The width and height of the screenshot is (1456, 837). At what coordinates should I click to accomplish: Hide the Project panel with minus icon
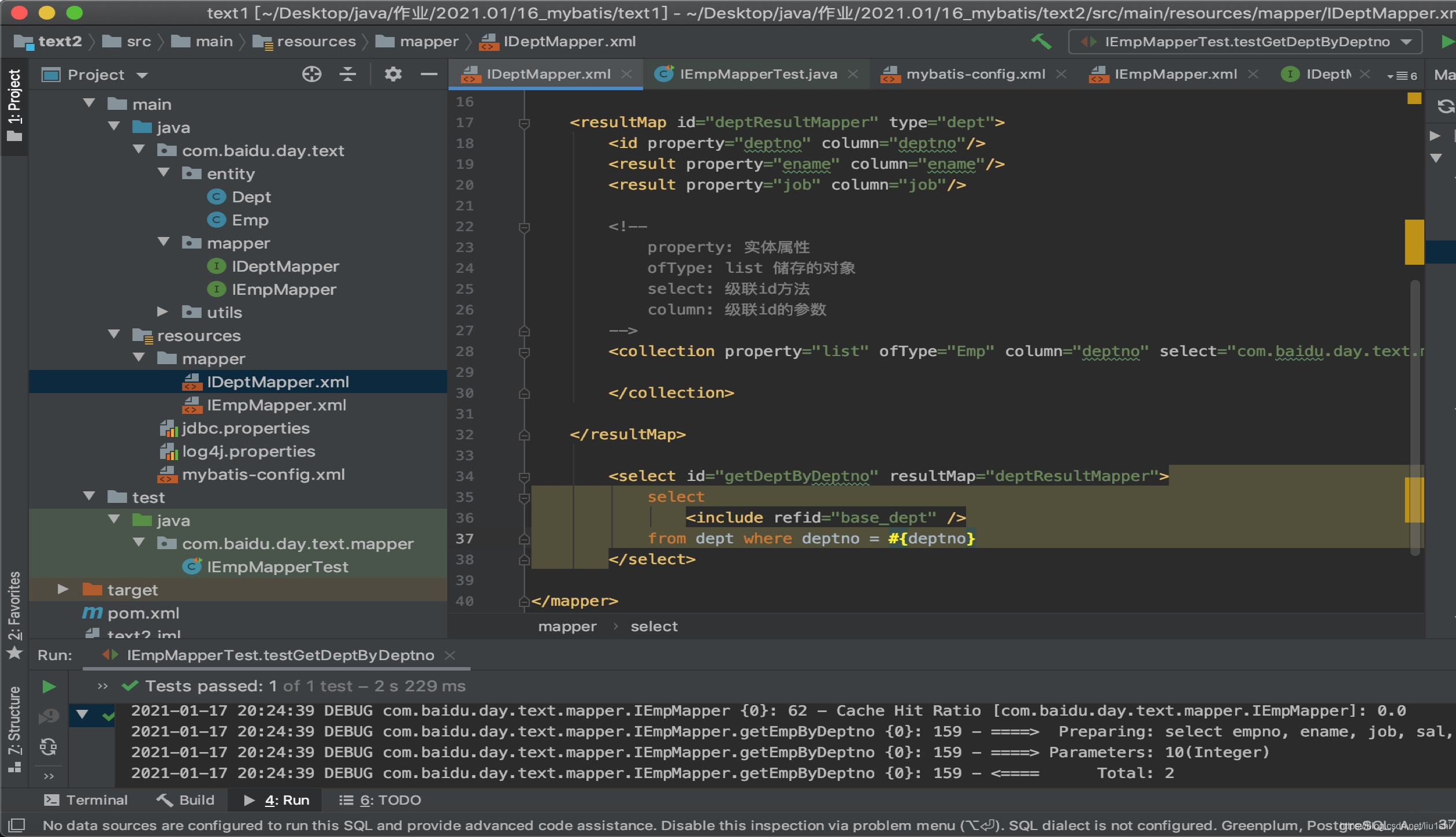click(429, 74)
